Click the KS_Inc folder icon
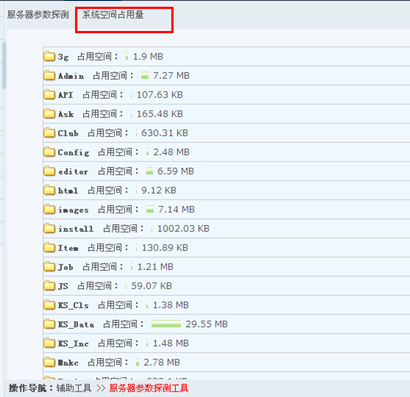Viewport: 410px width, 397px height. coord(49,343)
